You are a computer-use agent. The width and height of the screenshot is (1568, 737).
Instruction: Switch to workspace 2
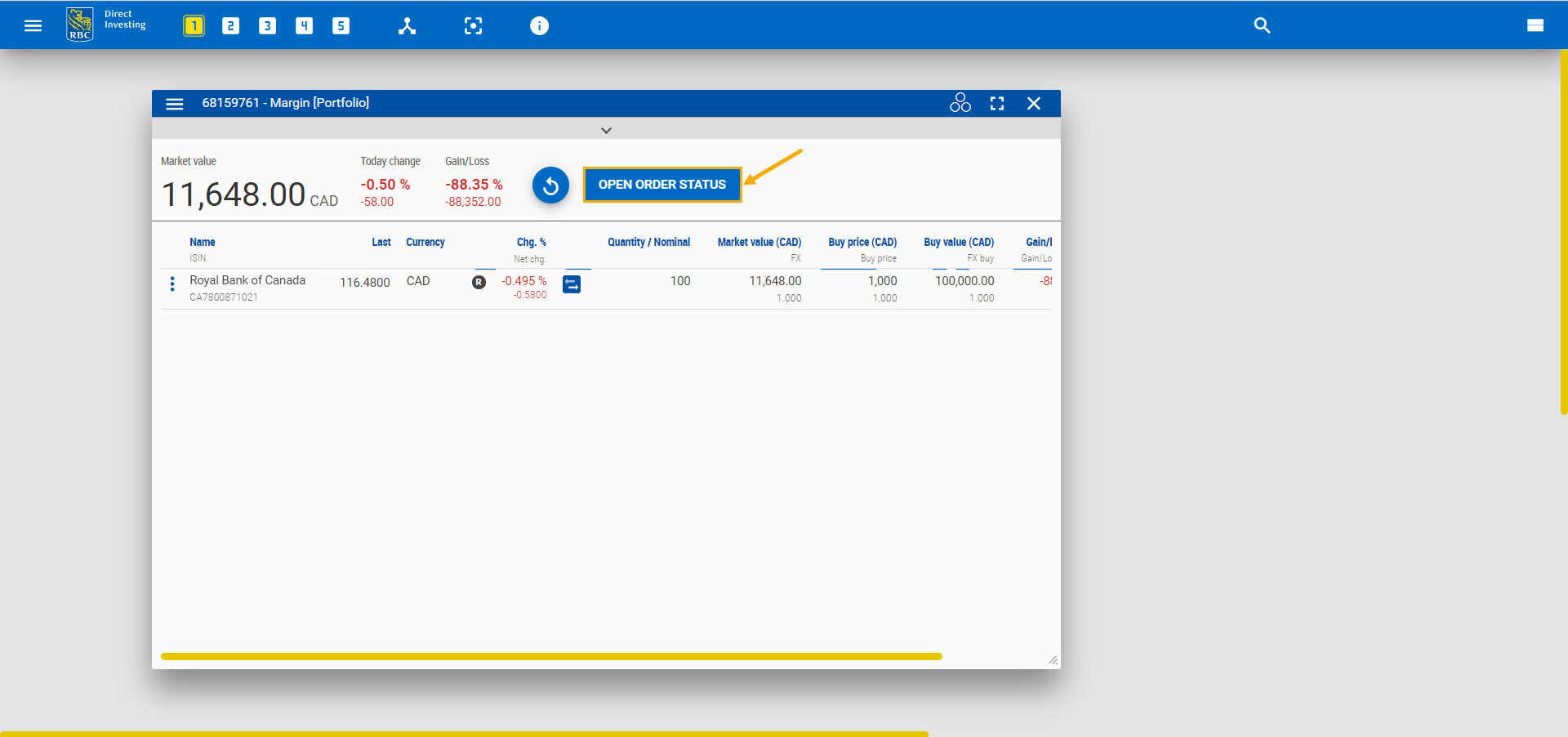click(x=230, y=25)
